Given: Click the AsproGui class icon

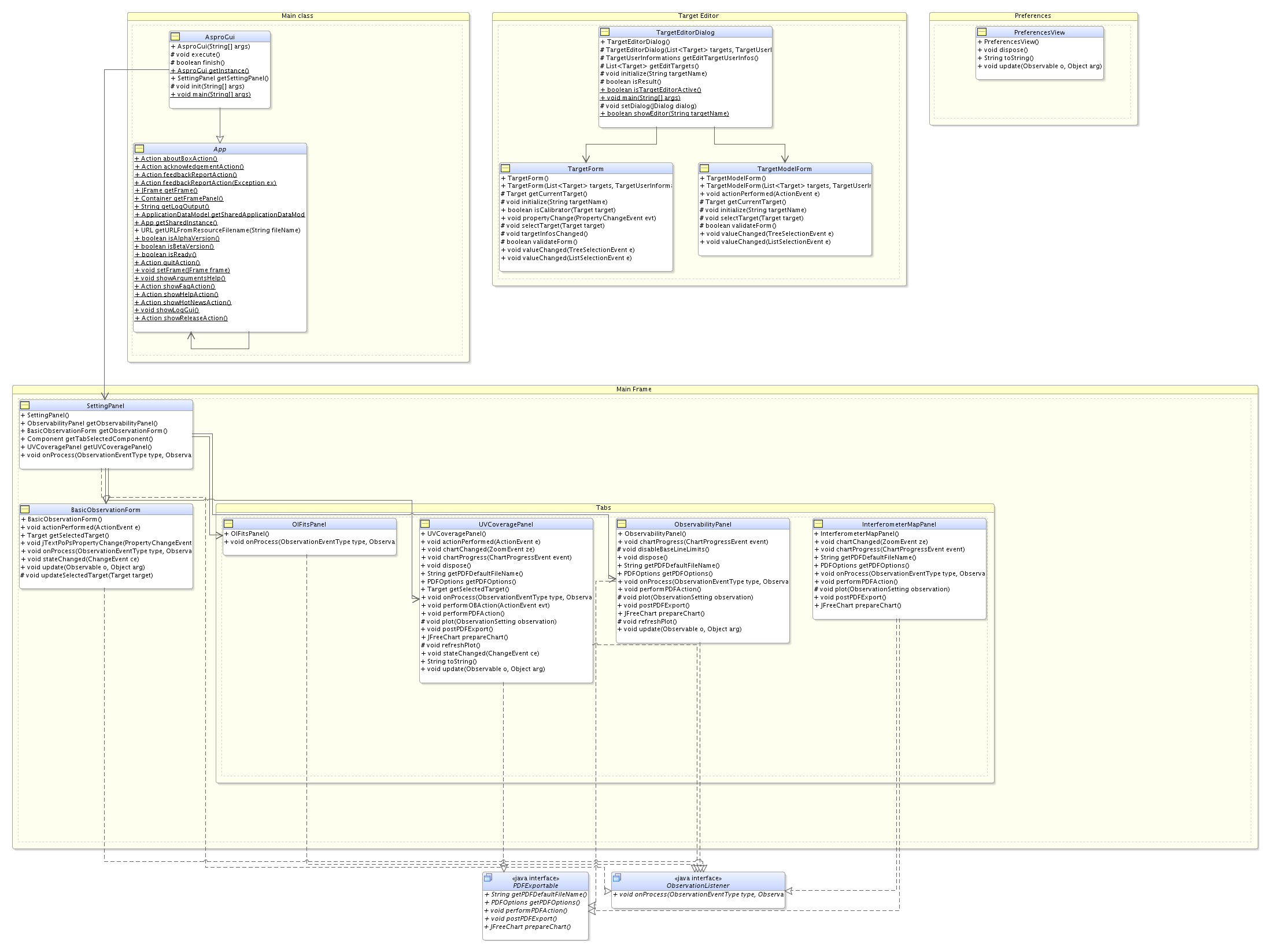Looking at the screenshot, I should tap(175, 36).
